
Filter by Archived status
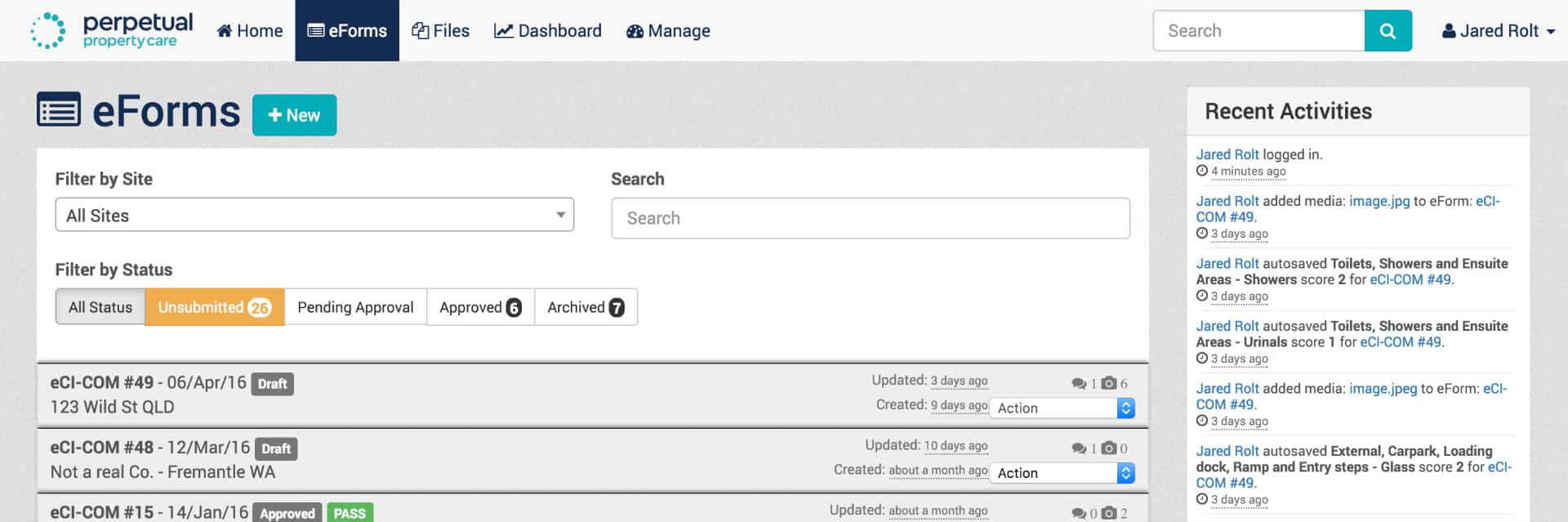click(x=586, y=307)
